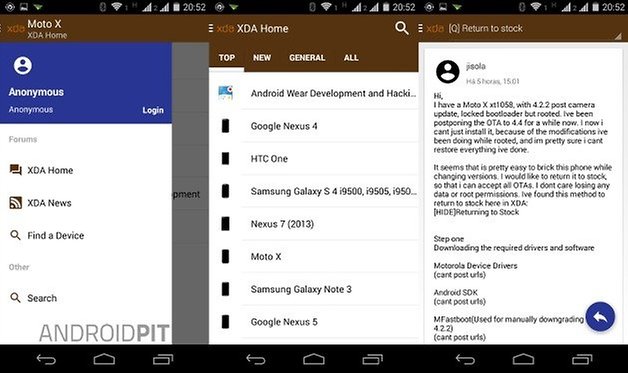Switch to the TOP tab
The image size is (628, 373).
pyautogui.click(x=227, y=58)
